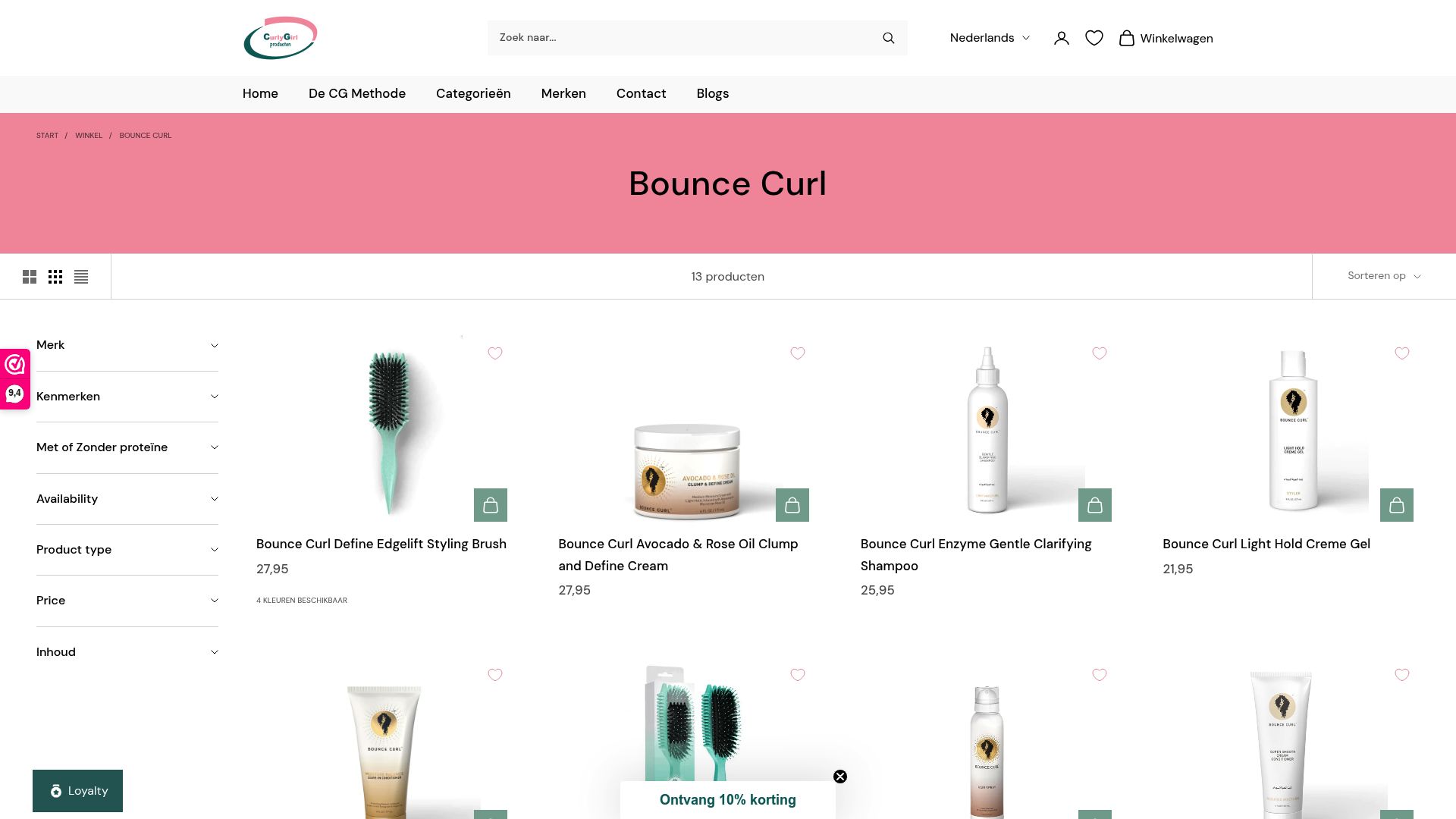
Task: Expand the Kenmerken filter
Action: click(127, 397)
